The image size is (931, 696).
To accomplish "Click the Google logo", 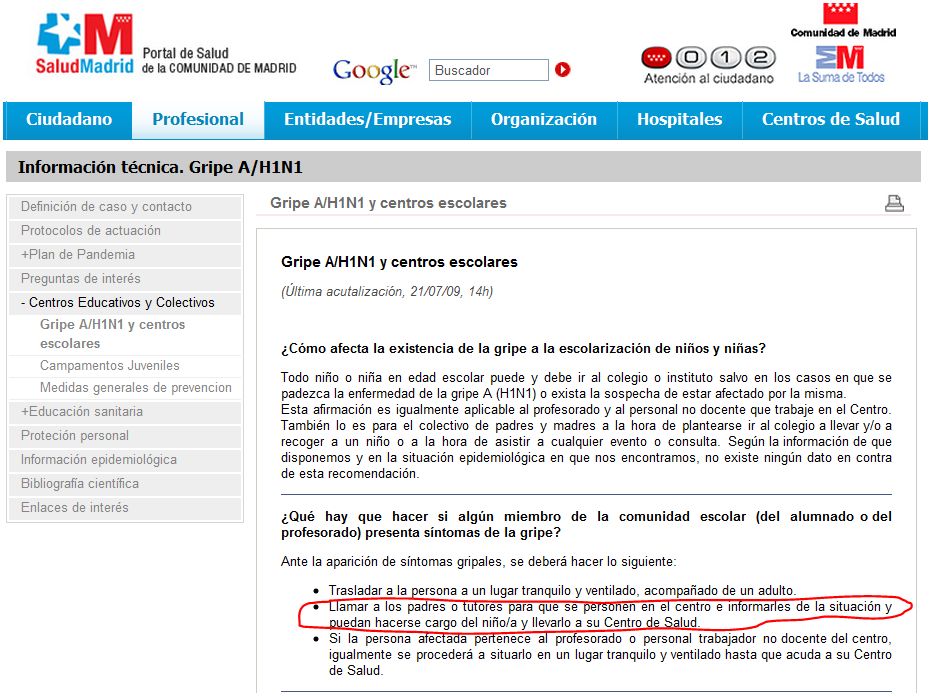I will click(x=373, y=71).
